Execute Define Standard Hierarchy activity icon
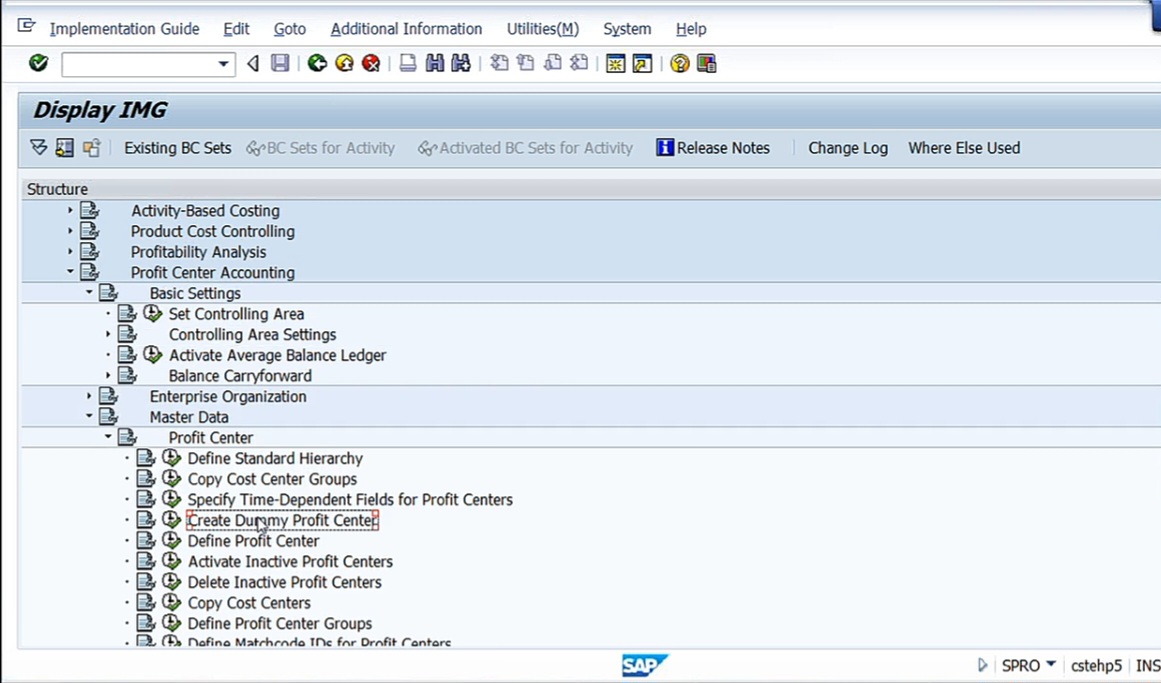Screen dimensions: 1161x683 pyautogui.click(x=171, y=458)
